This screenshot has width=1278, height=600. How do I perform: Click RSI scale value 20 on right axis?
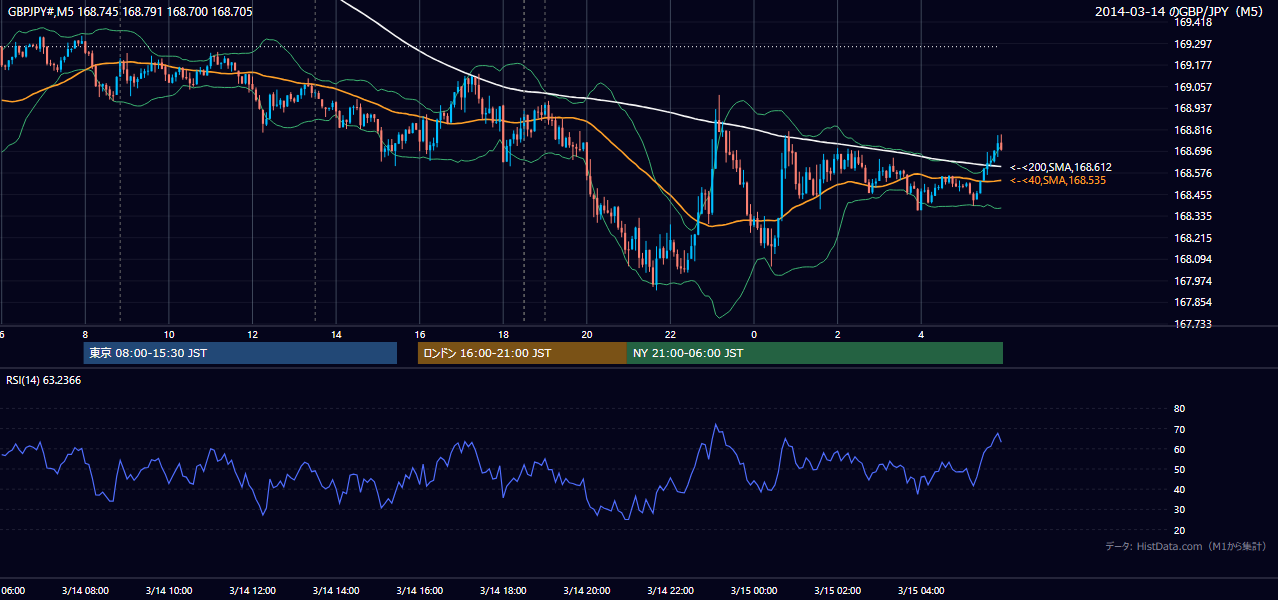(x=1179, y=530)
